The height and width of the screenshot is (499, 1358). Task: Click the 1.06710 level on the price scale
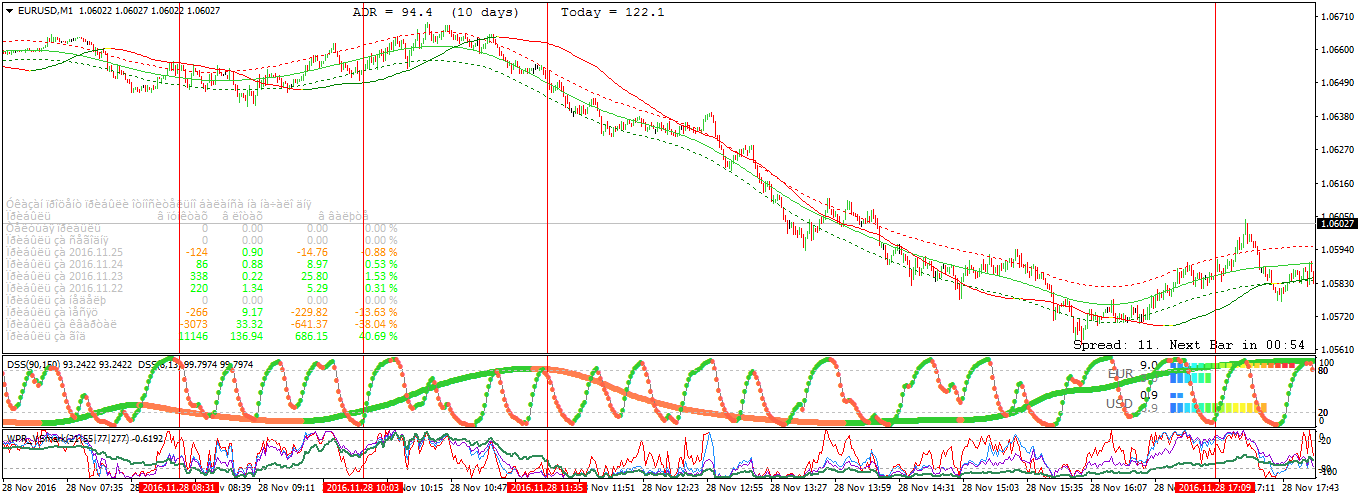[1337, 17]
